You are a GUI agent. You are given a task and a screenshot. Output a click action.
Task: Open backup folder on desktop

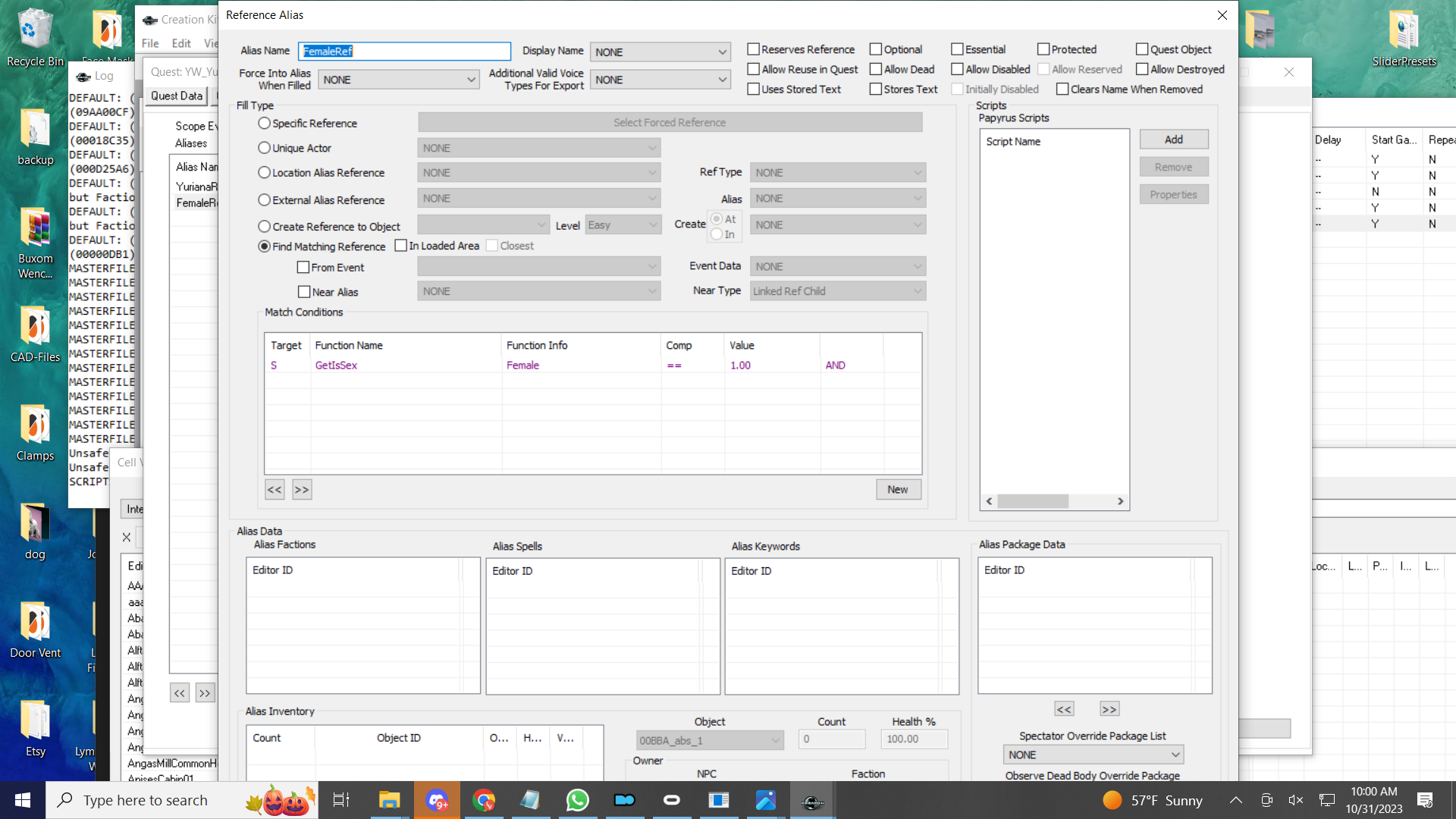(35, 136)
